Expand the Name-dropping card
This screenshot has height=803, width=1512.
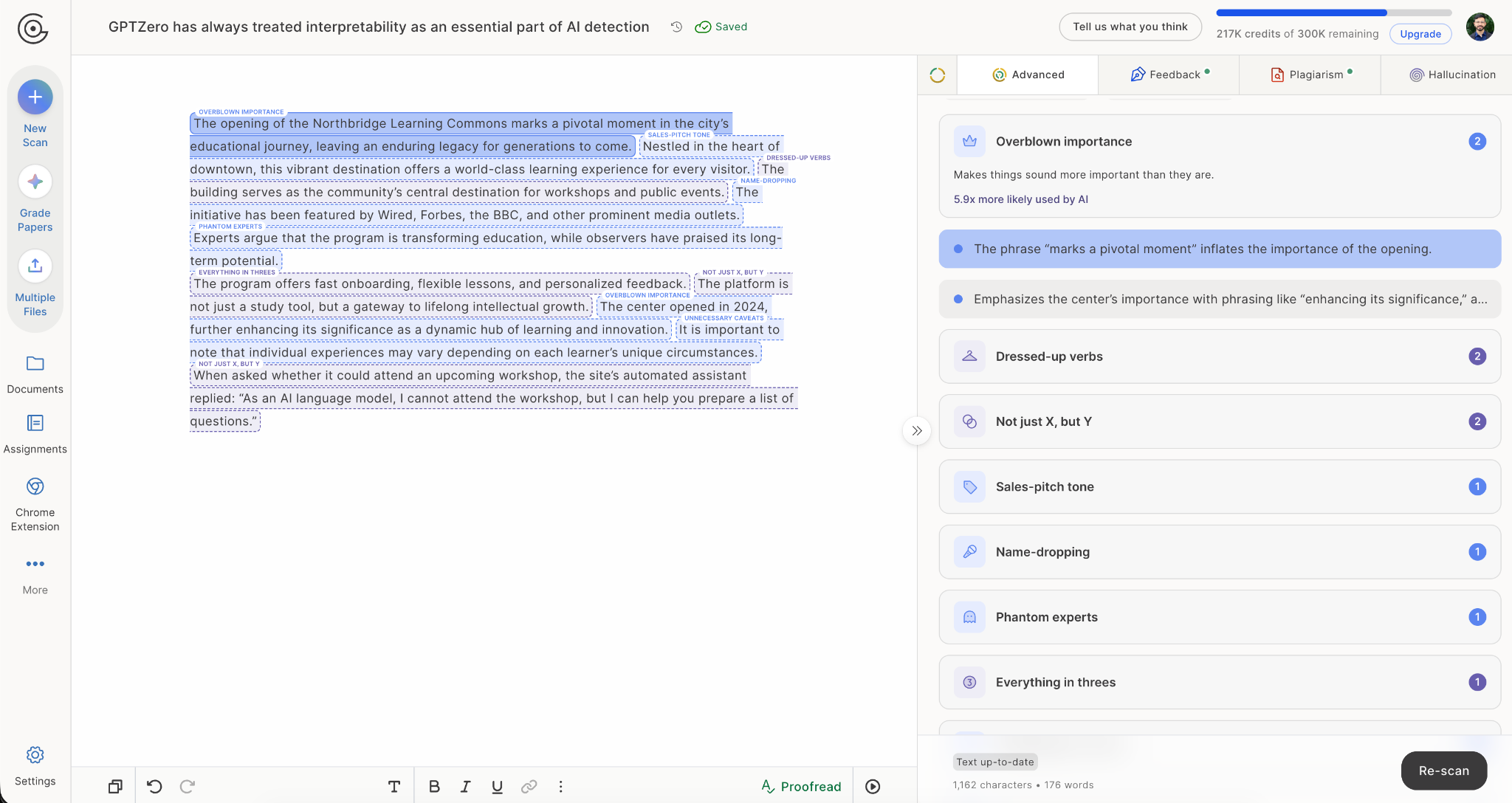point(1220,552)
